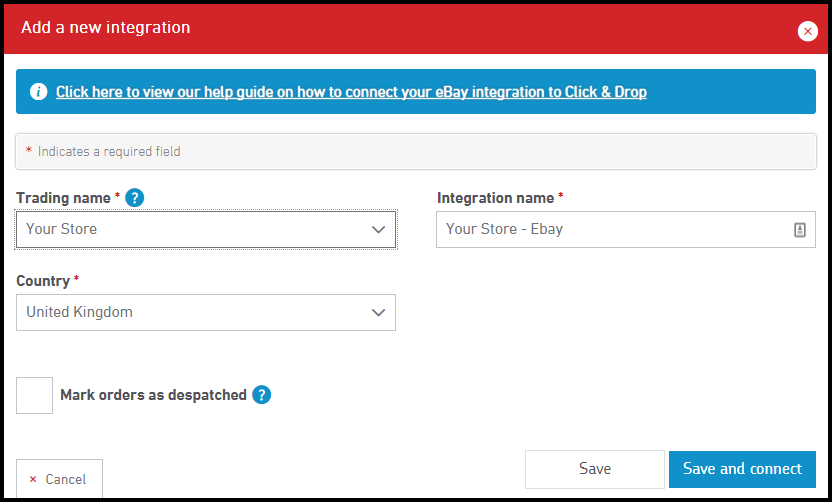Click the help icon beside Mark orders as despatched
This screenshot has height=502, width=832.
(261, 395)
